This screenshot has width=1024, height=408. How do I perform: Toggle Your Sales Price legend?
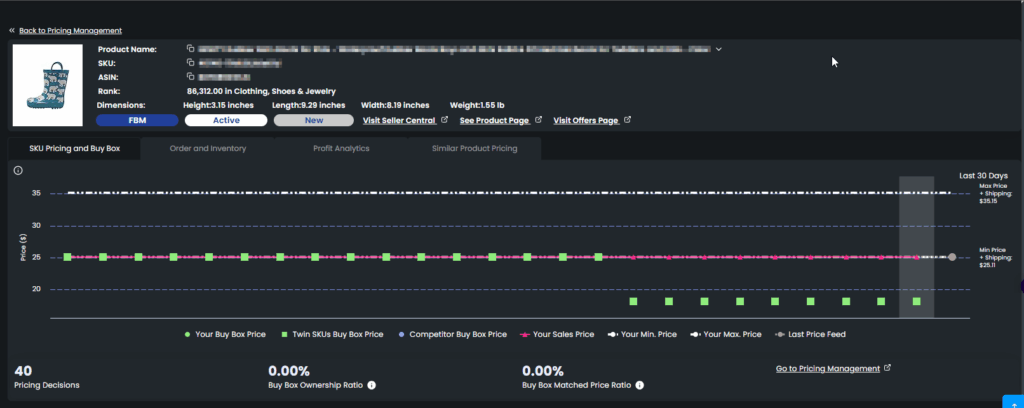pyautogui.click(x=556, y=334)
